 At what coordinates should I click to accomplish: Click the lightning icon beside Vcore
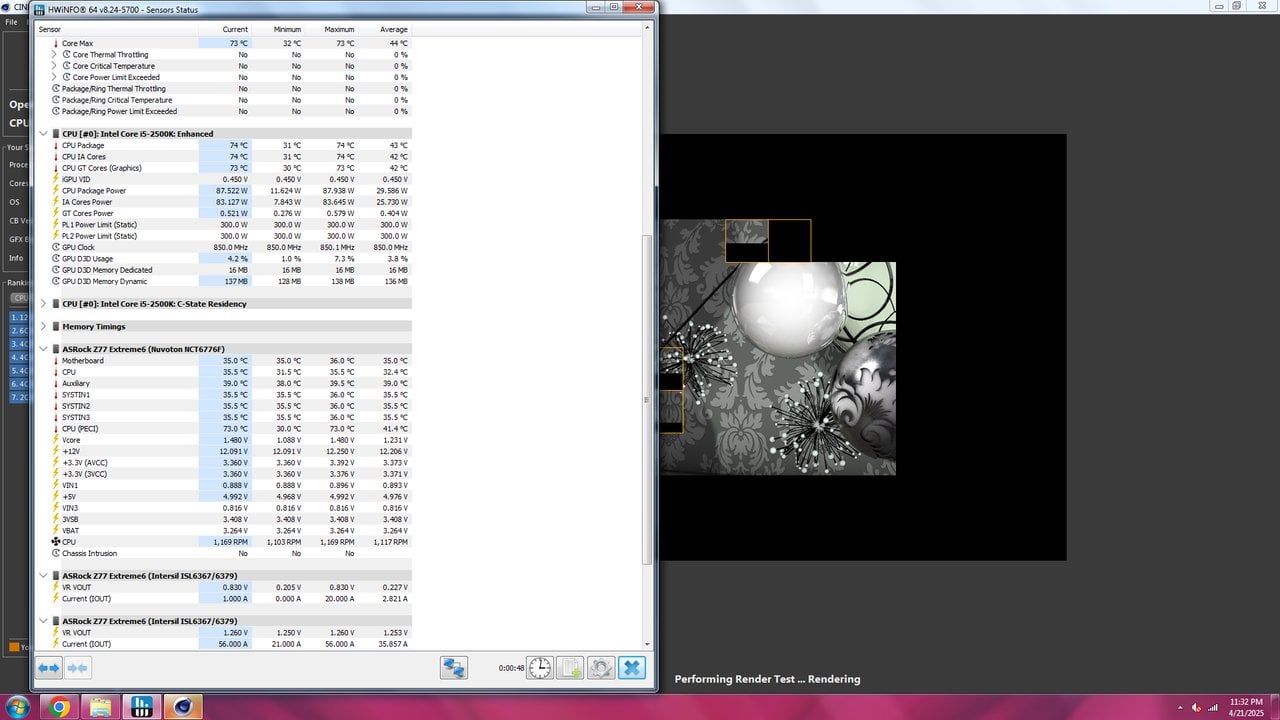coord(56,440)
